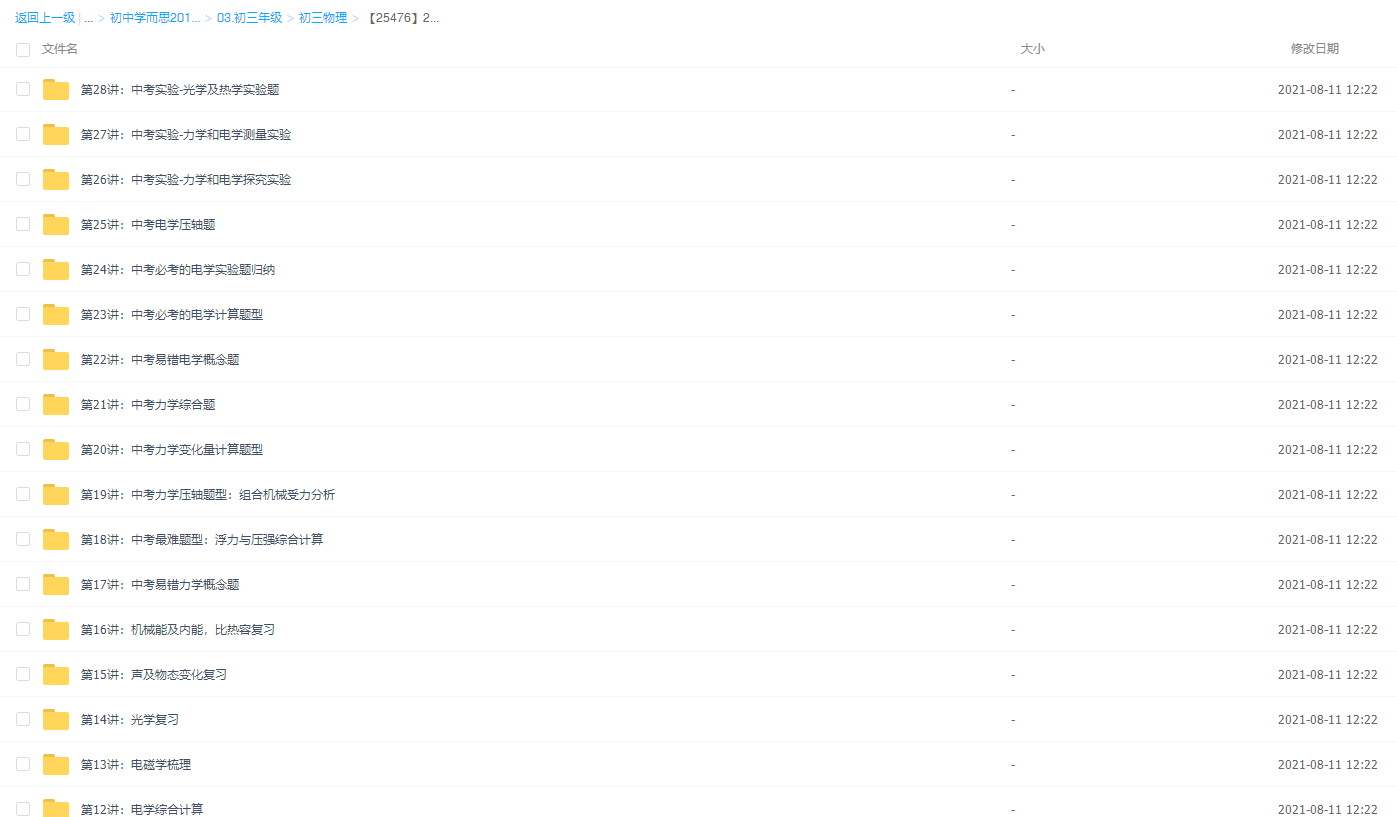Sort the list by 修改日期 column
Viewport: 1397px width, 817px height.
tap(1314, 49)
